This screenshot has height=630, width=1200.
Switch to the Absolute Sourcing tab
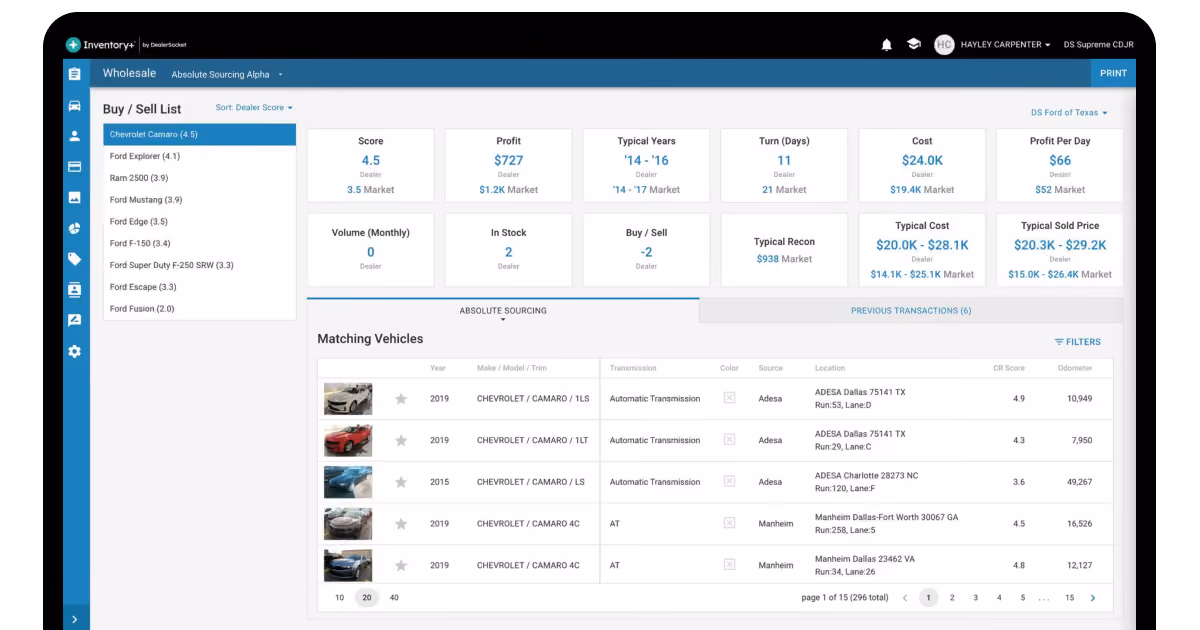point(503,311)
